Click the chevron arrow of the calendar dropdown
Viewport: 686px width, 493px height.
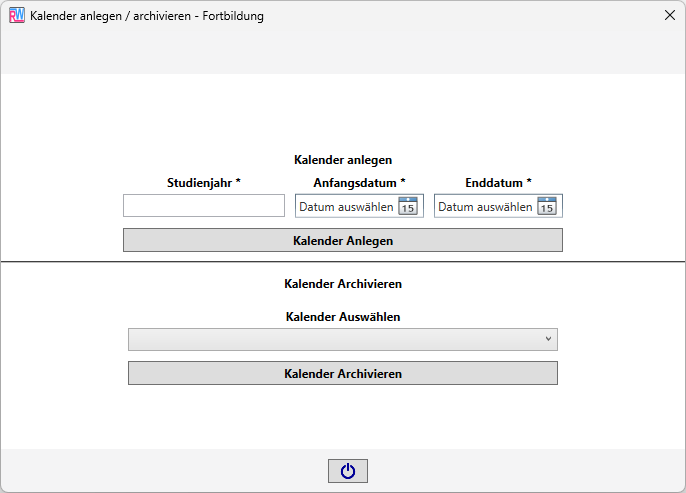pyautogui.click(x=548, y=339)
